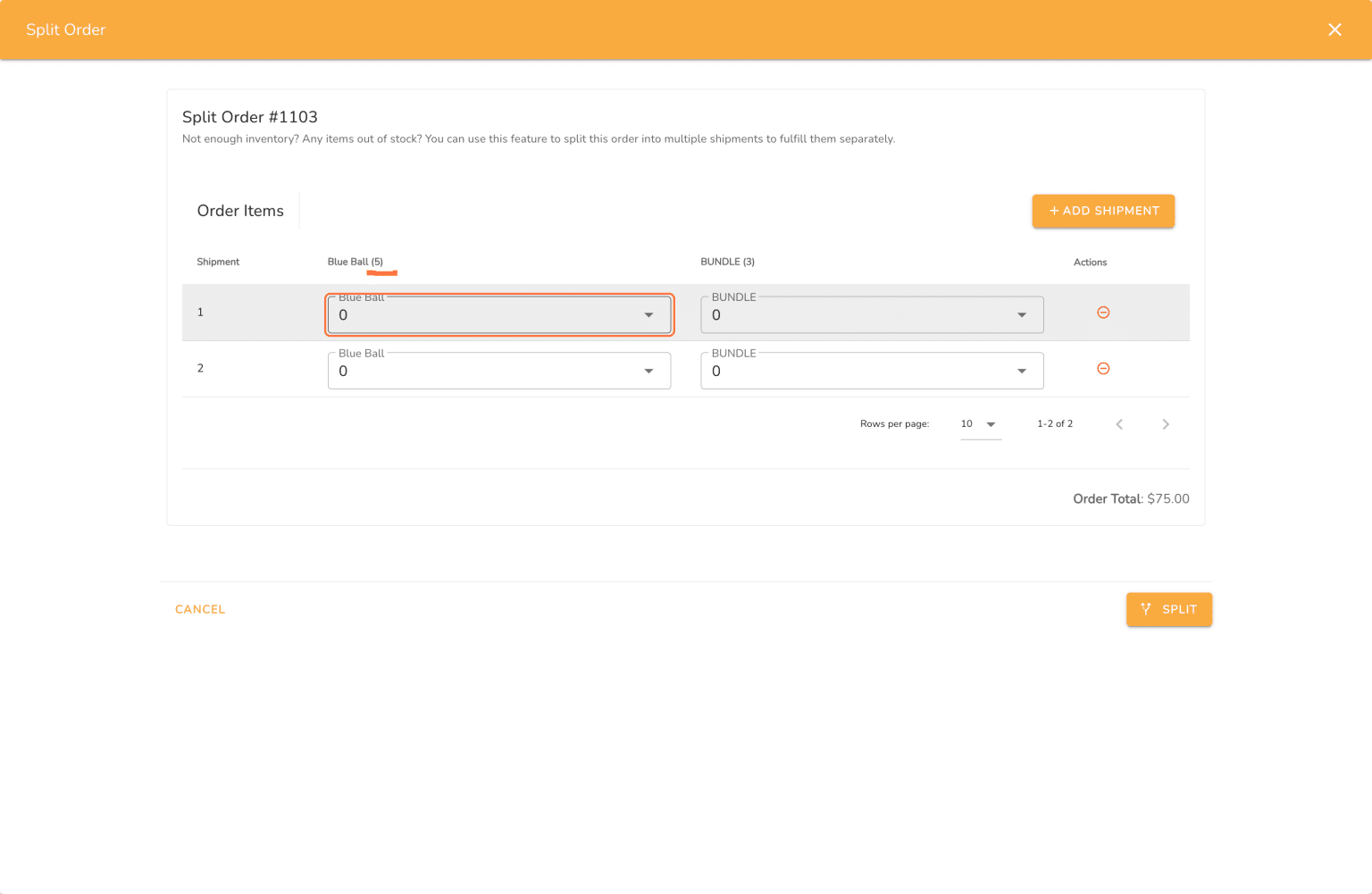Select the Blue Ball (5) column header
Screen dimensions: 1372x894
(x=355, y=262)
